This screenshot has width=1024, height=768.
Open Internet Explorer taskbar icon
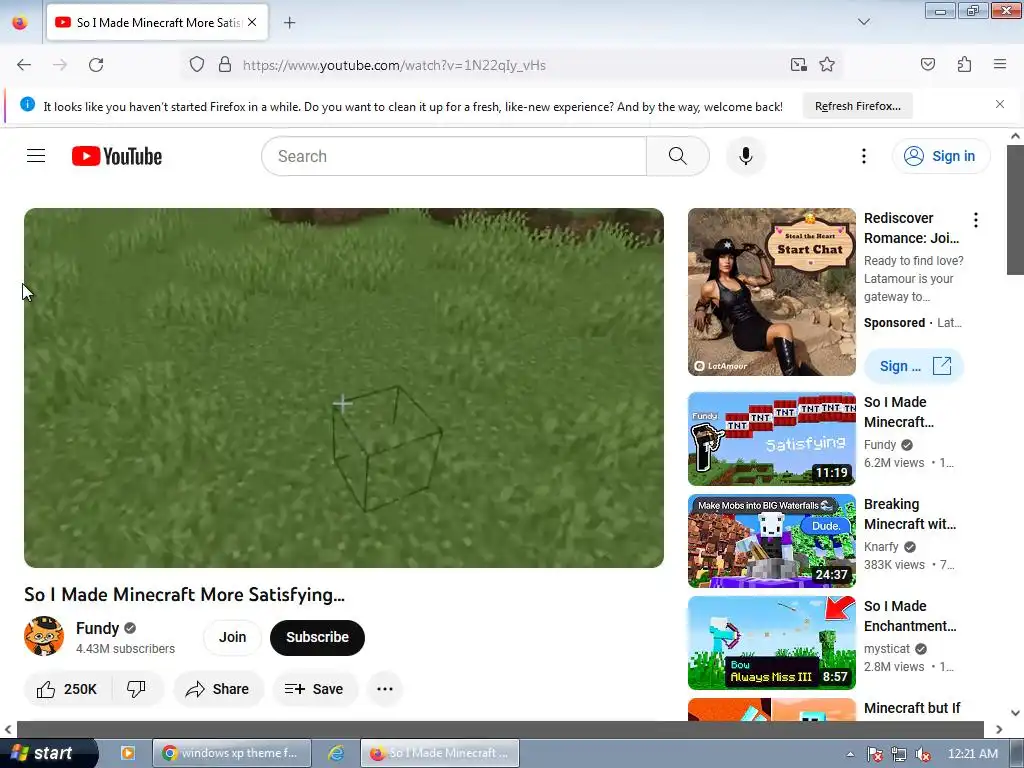point(336,753)
